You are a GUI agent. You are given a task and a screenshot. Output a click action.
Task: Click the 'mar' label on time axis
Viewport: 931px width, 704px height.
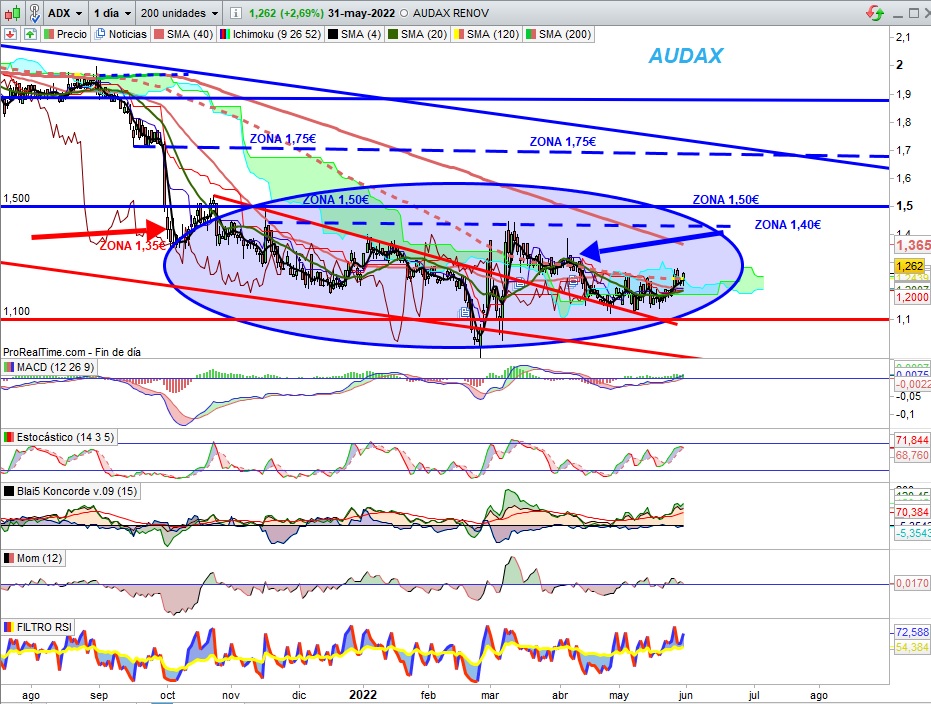coord(490,695)
